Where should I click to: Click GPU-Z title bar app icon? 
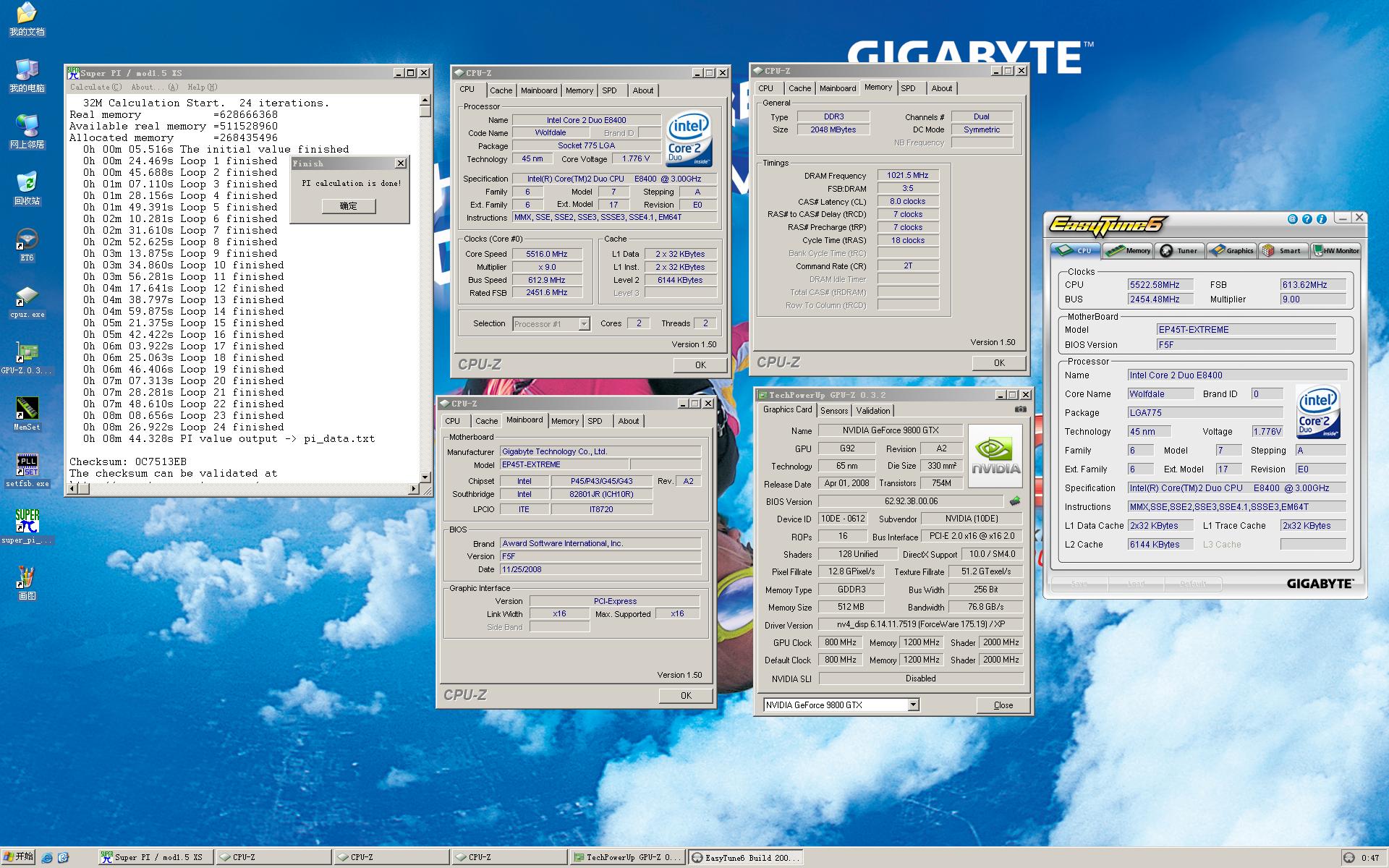762,395
